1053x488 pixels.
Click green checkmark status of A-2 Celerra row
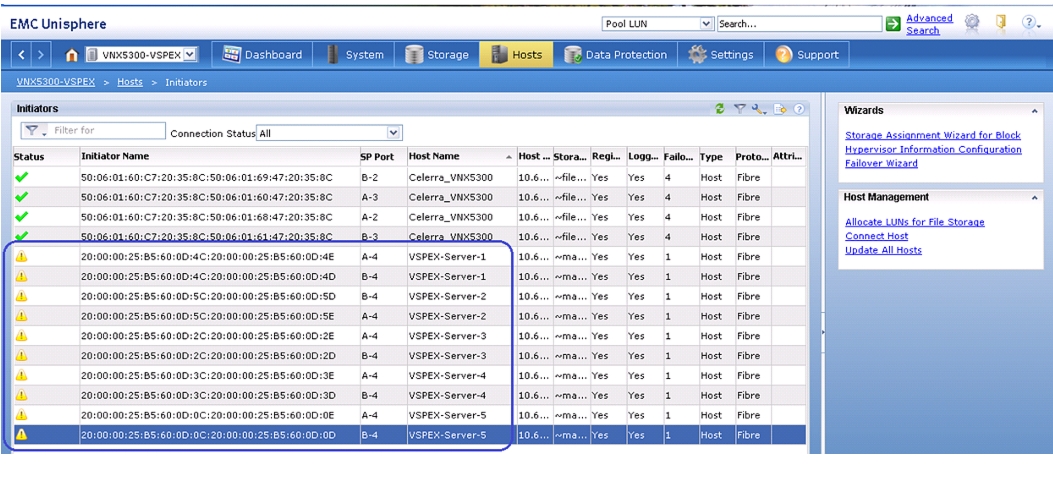[x=21, y=217]
